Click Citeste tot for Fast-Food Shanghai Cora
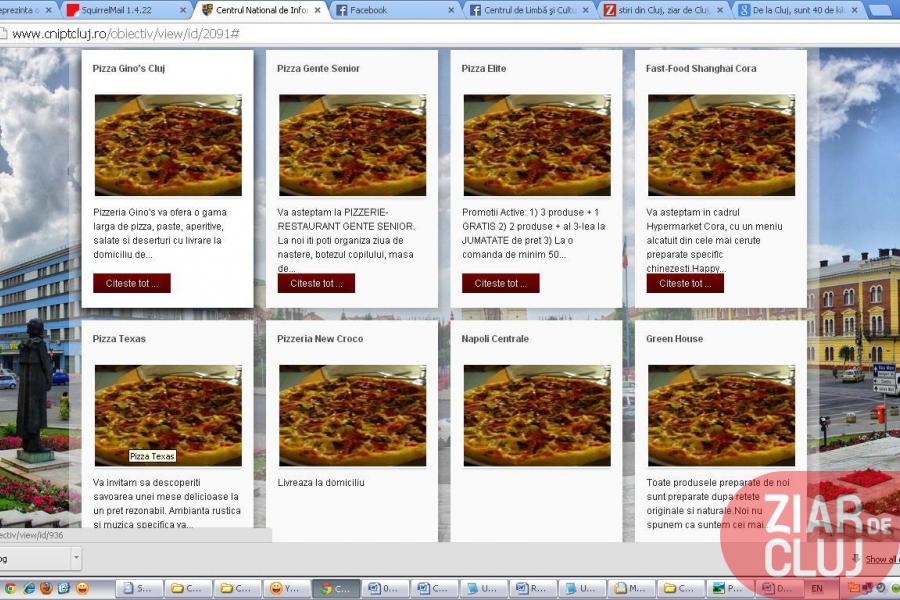900x600 pixels. click(685, 283)
